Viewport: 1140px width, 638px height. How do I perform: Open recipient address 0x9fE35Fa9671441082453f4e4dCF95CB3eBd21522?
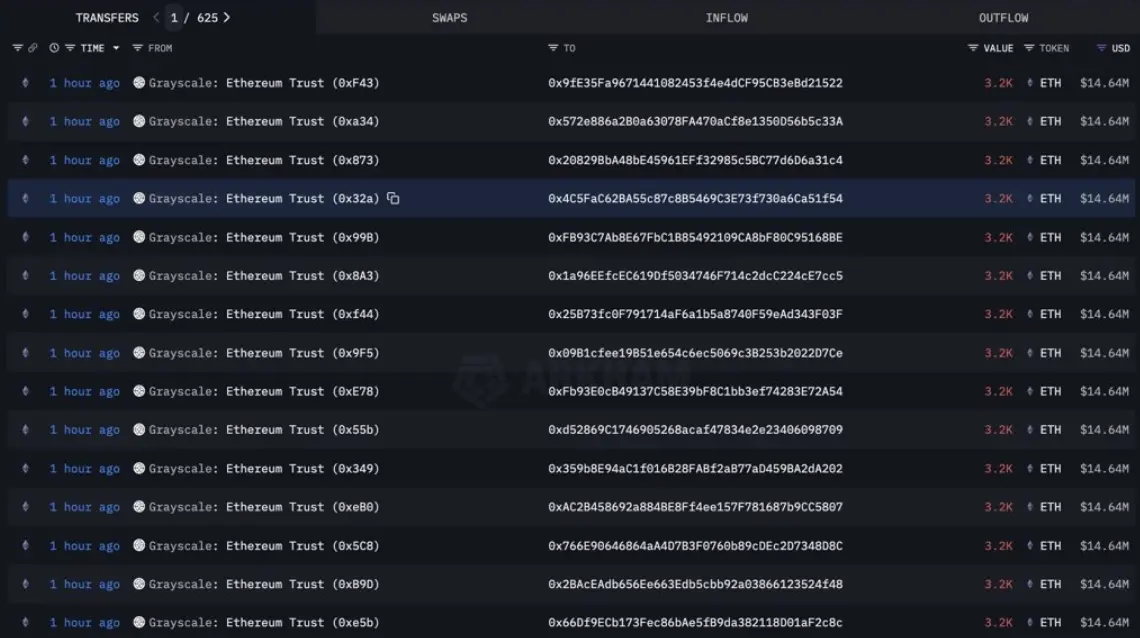tap(695, 83)
